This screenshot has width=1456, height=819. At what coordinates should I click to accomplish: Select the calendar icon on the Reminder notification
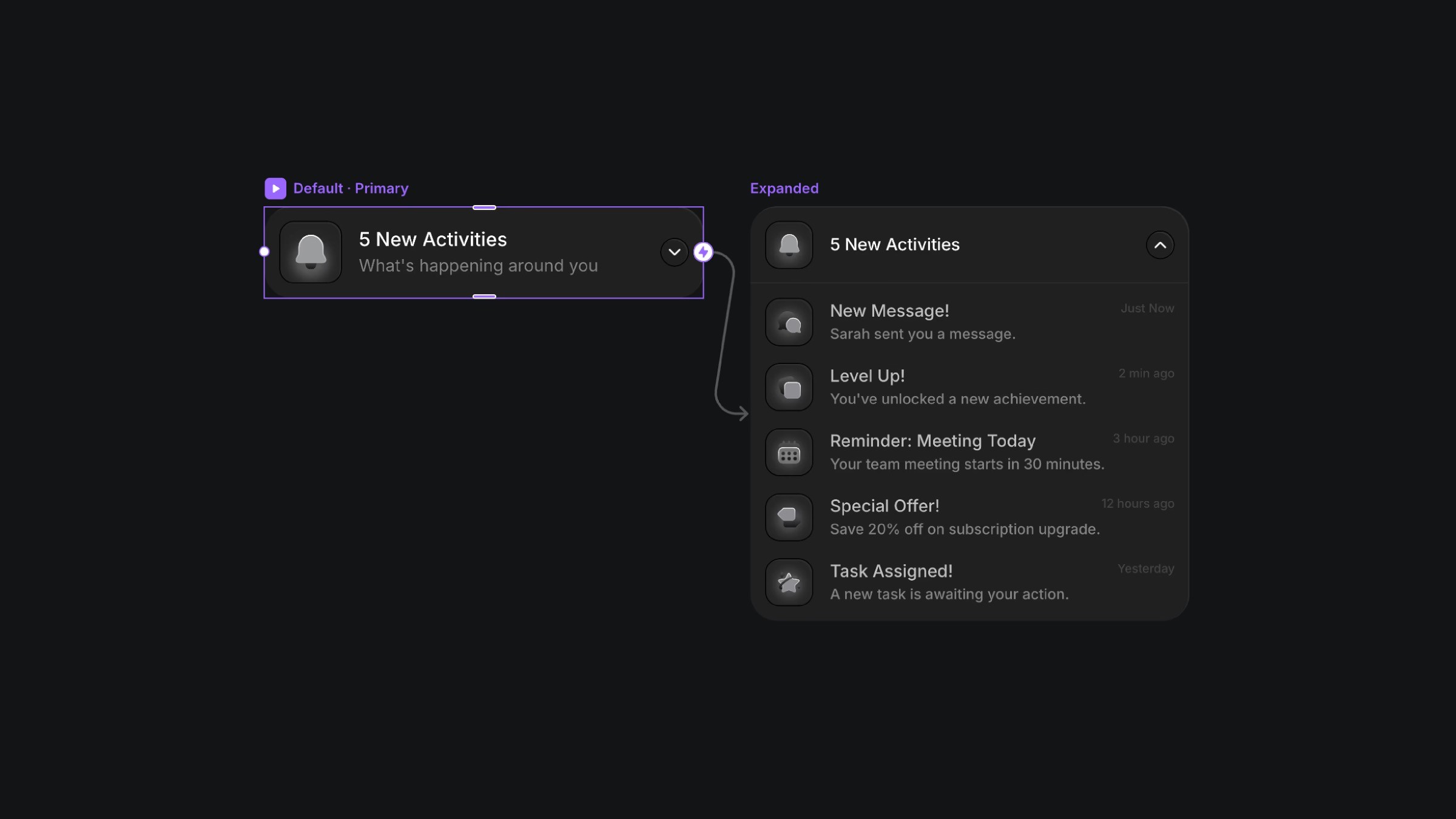point(789,452)
